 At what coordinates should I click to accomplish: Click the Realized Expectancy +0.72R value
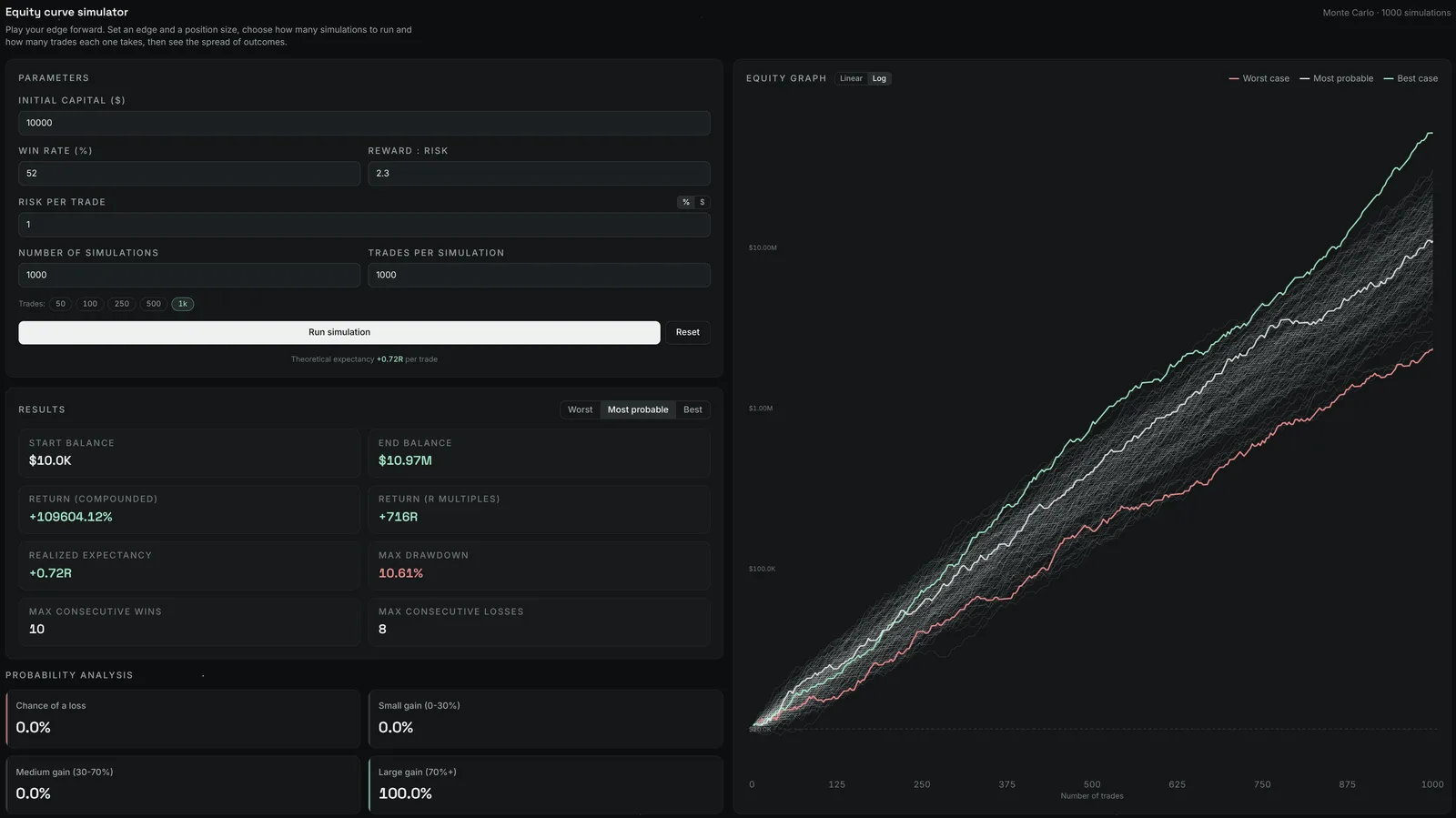(50, 573)
